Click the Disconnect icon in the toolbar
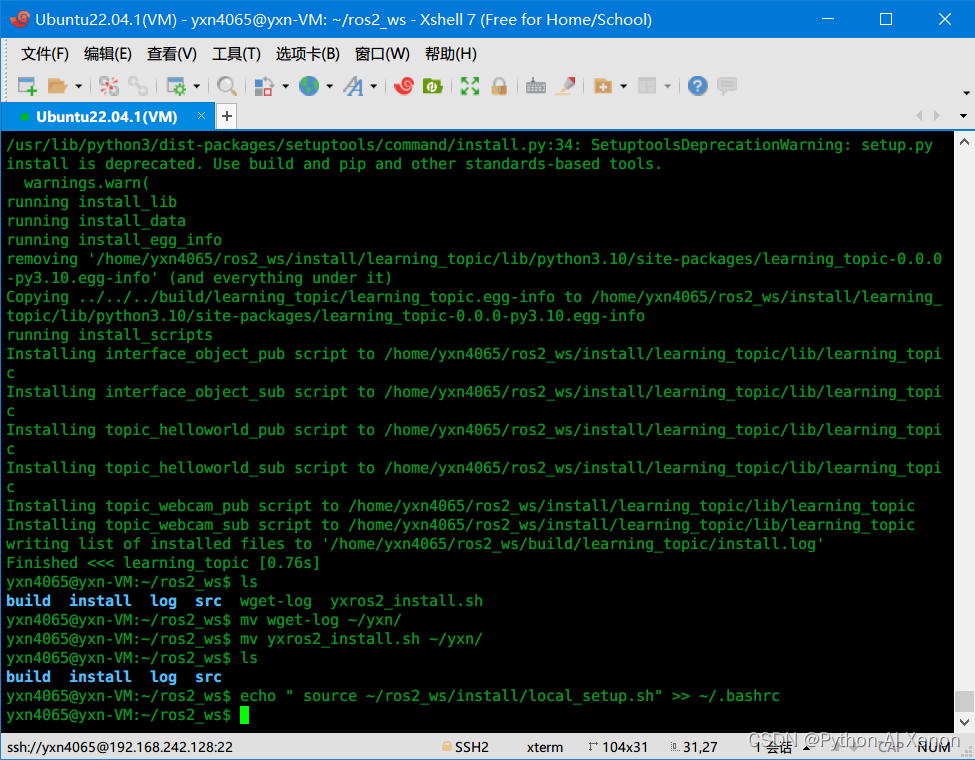 pyautogui.click(x=109, y=86)
